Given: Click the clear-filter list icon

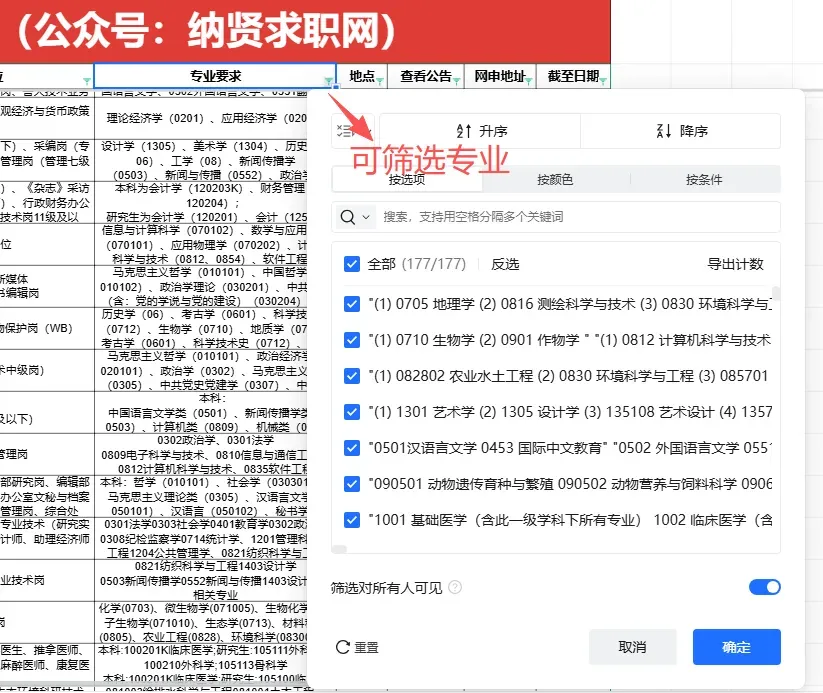Looking at the screenshot, I should (x=345, y=131).
